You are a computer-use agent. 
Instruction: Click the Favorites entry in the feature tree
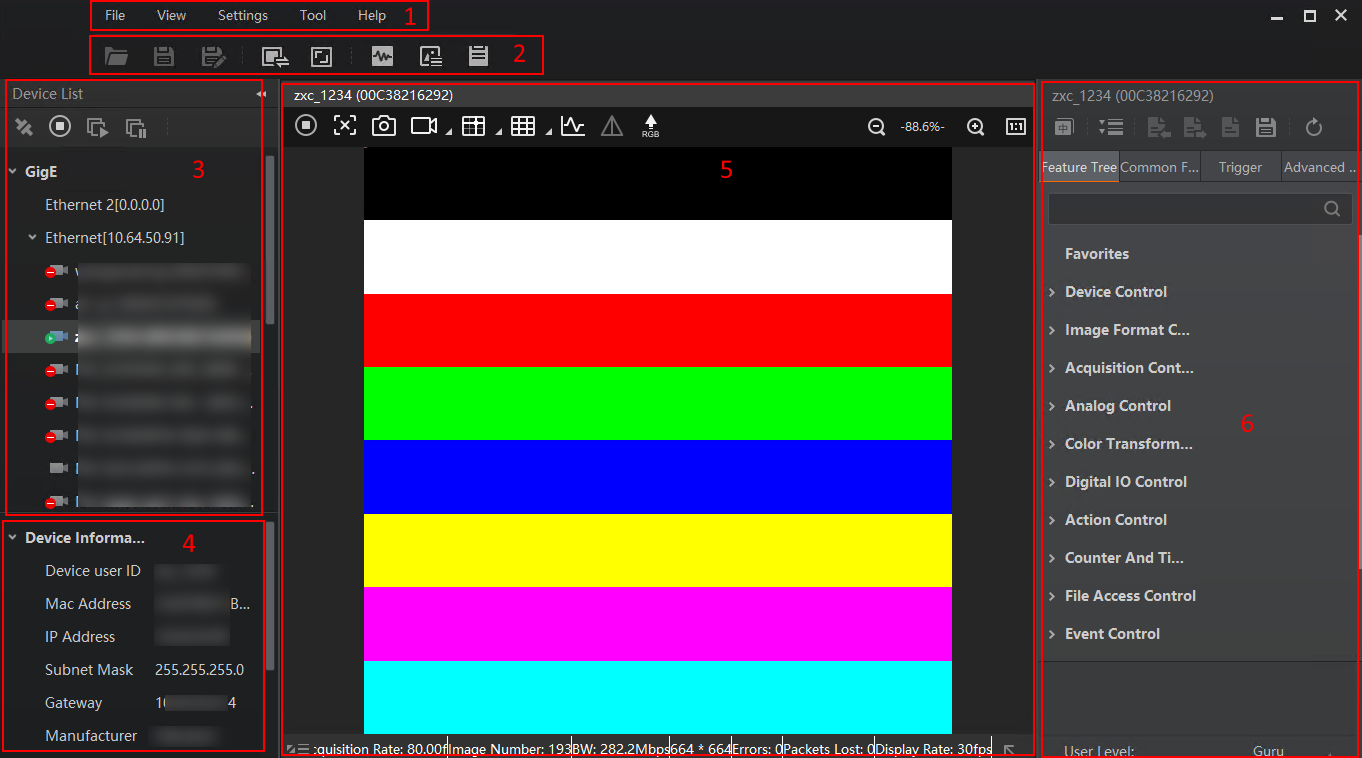[1096, 254]
